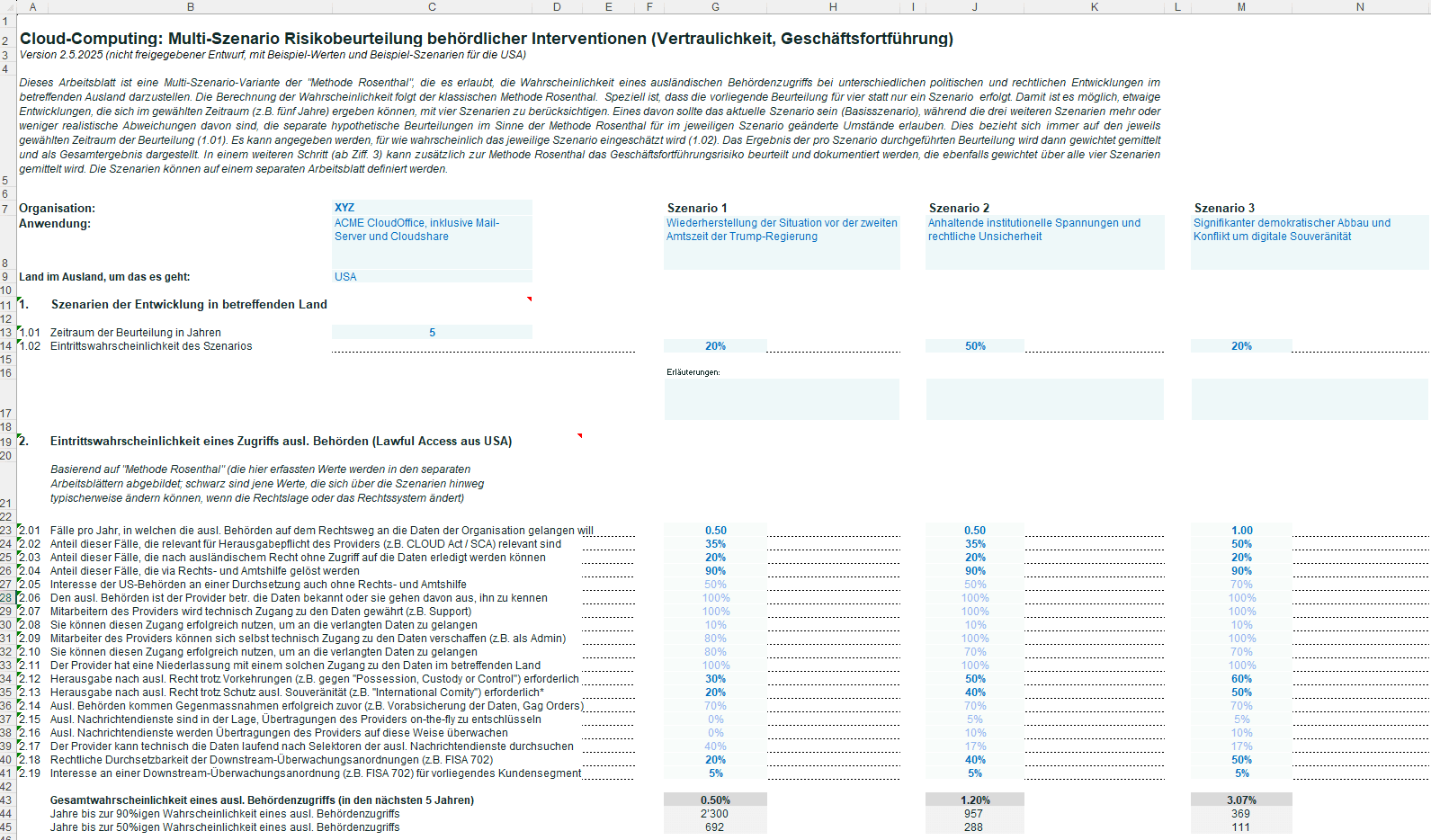Select column header G

point(715,7)
